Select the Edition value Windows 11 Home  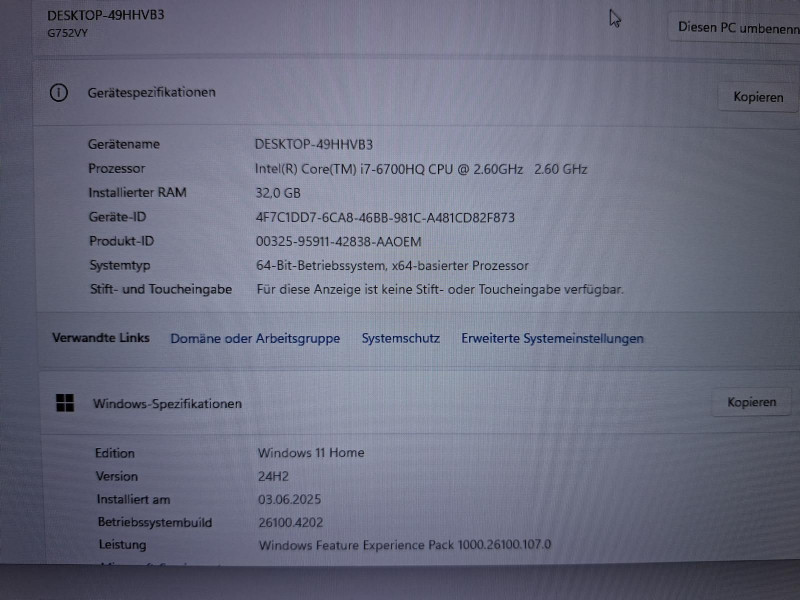[x=311, y=453]
